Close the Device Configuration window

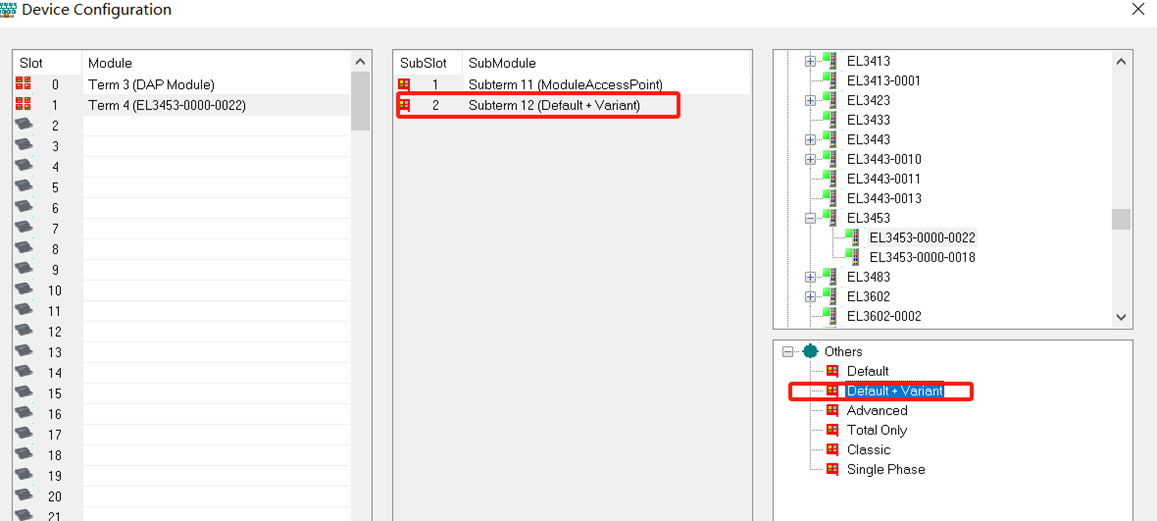pyautogui.click(x=1138, y=9)
